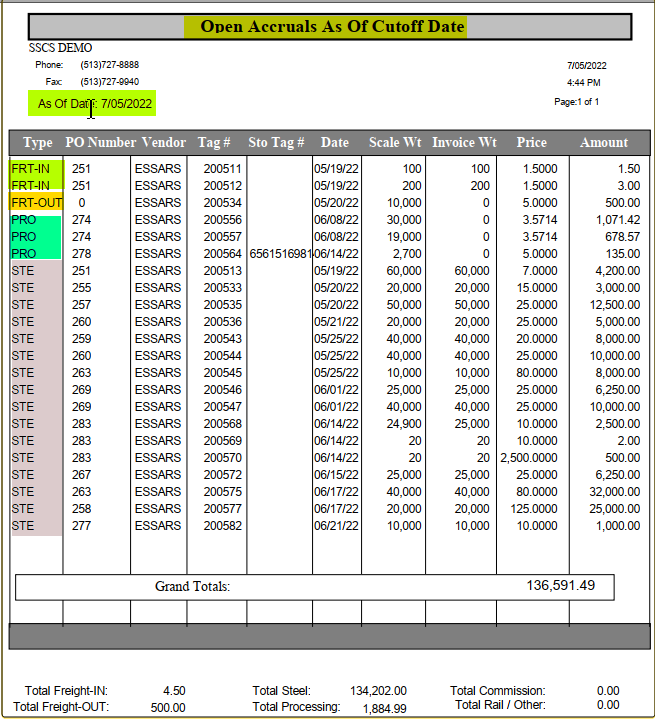Click the amount 678.57
655x719 pixels.
click(x=622, y=237)
